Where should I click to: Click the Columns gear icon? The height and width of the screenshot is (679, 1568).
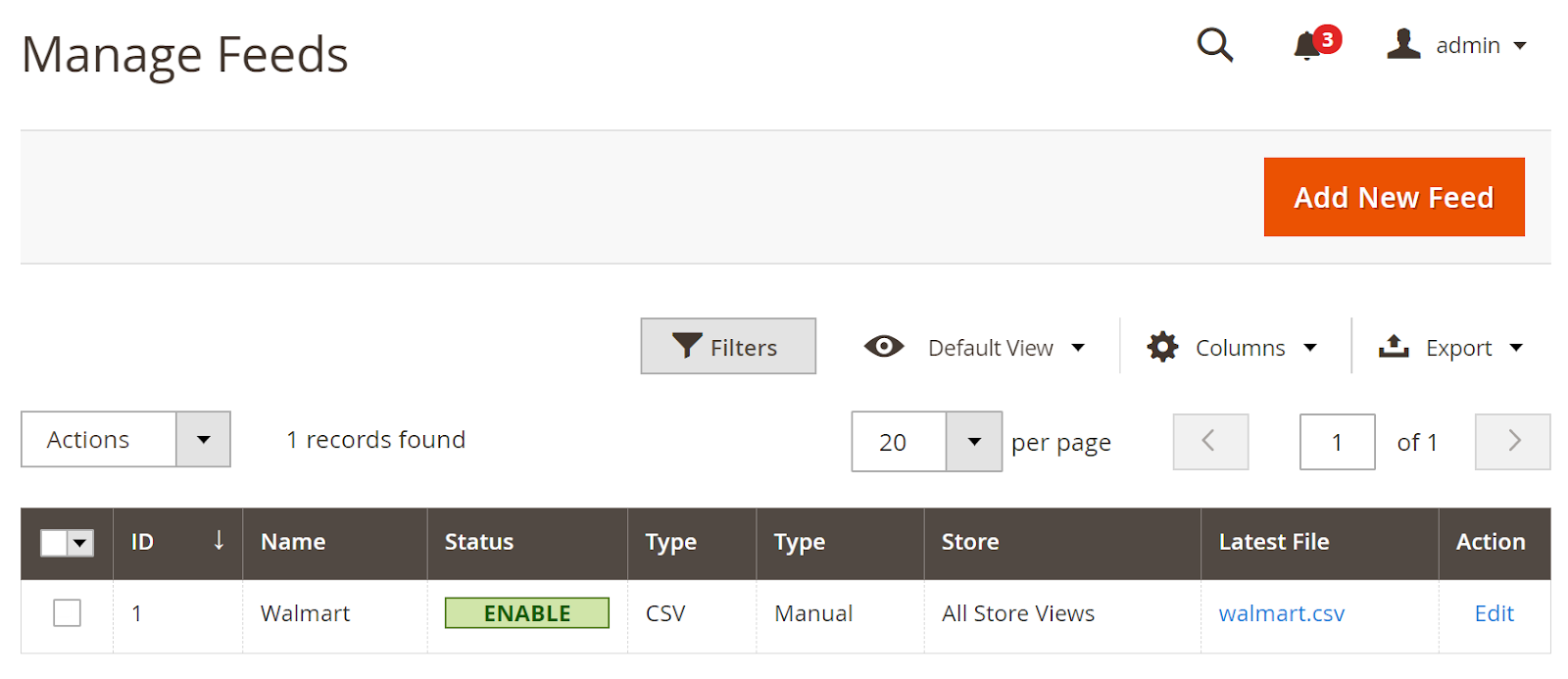1162,347
